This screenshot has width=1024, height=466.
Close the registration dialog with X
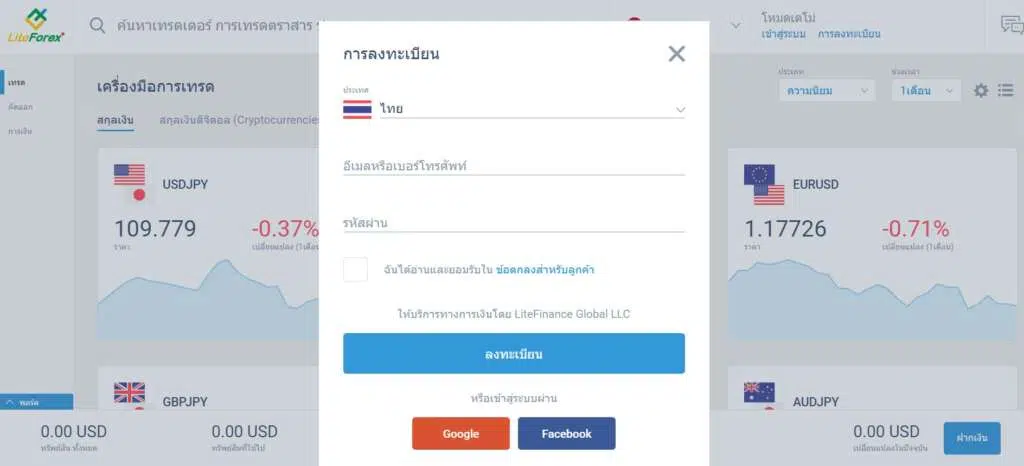(677, 54)
